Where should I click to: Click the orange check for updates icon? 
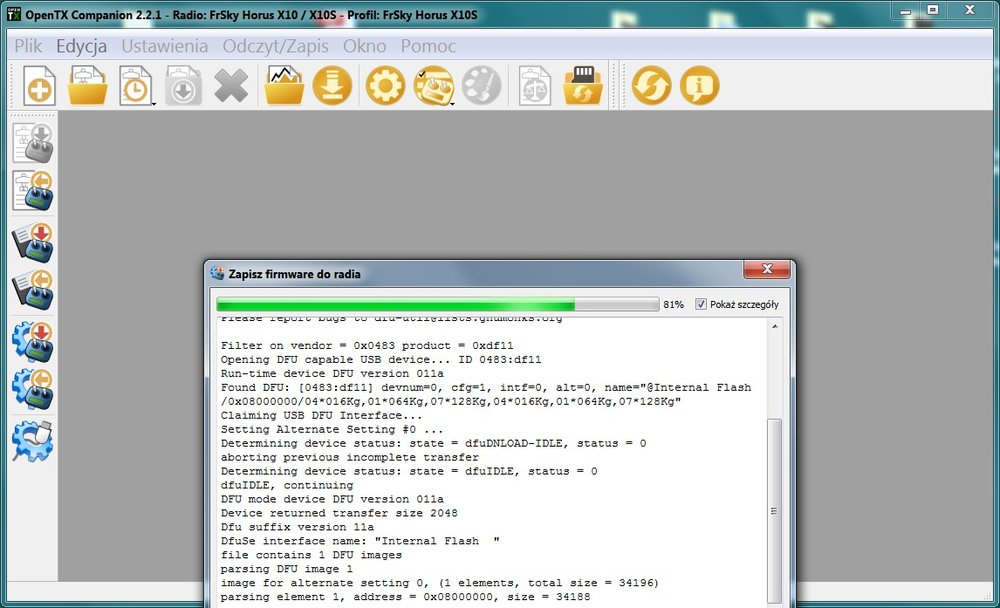(652, 85)
